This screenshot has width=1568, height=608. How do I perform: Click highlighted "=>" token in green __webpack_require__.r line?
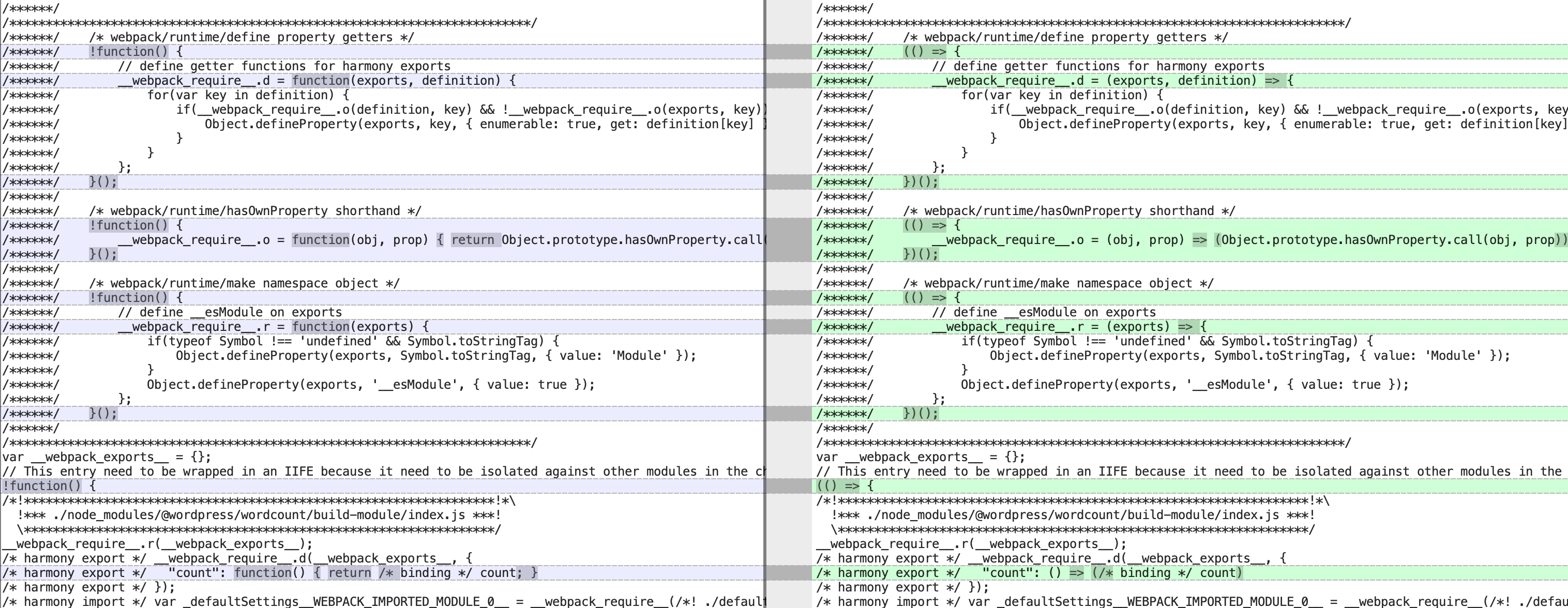tap(1186, 327)
